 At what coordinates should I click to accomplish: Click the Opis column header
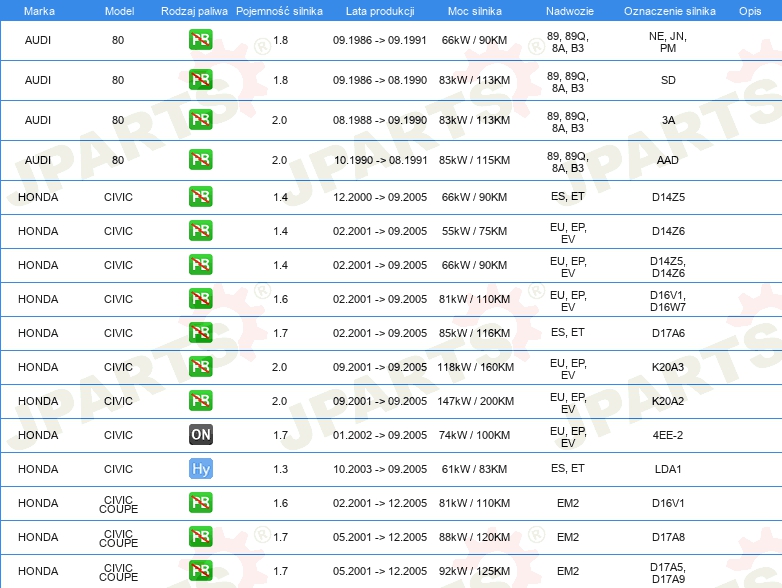[x=750, y=11]
